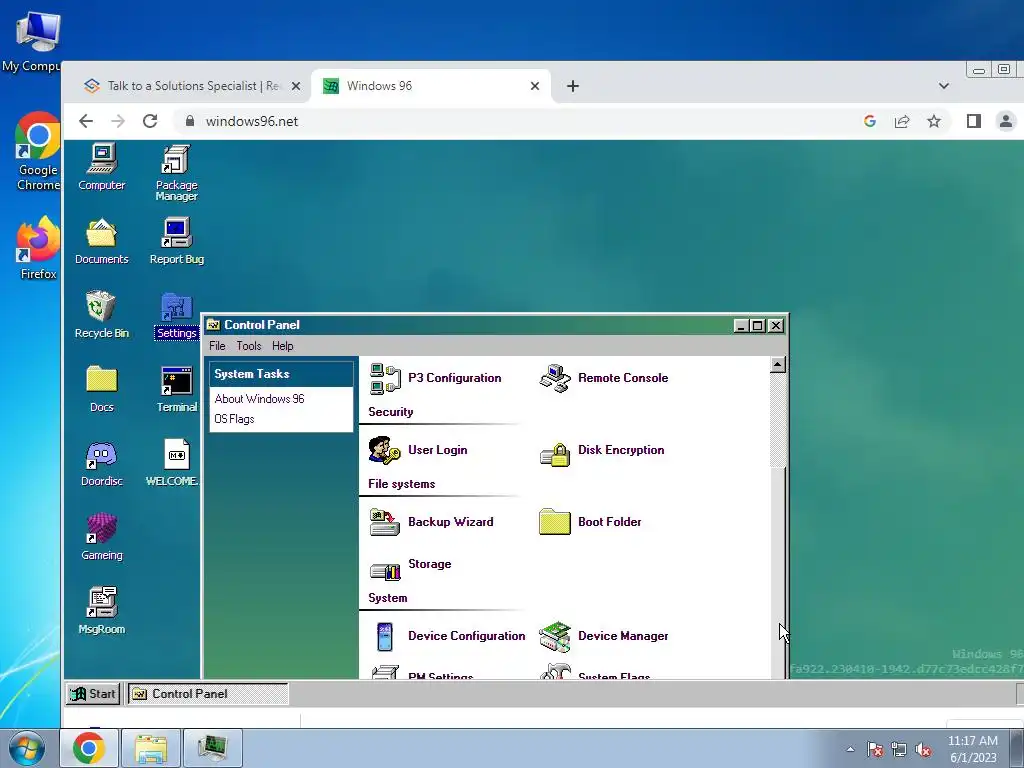This screenshot has height=768, width=1024.
Task: Open the Docs folder icon
Action: [x=101, y=389]
